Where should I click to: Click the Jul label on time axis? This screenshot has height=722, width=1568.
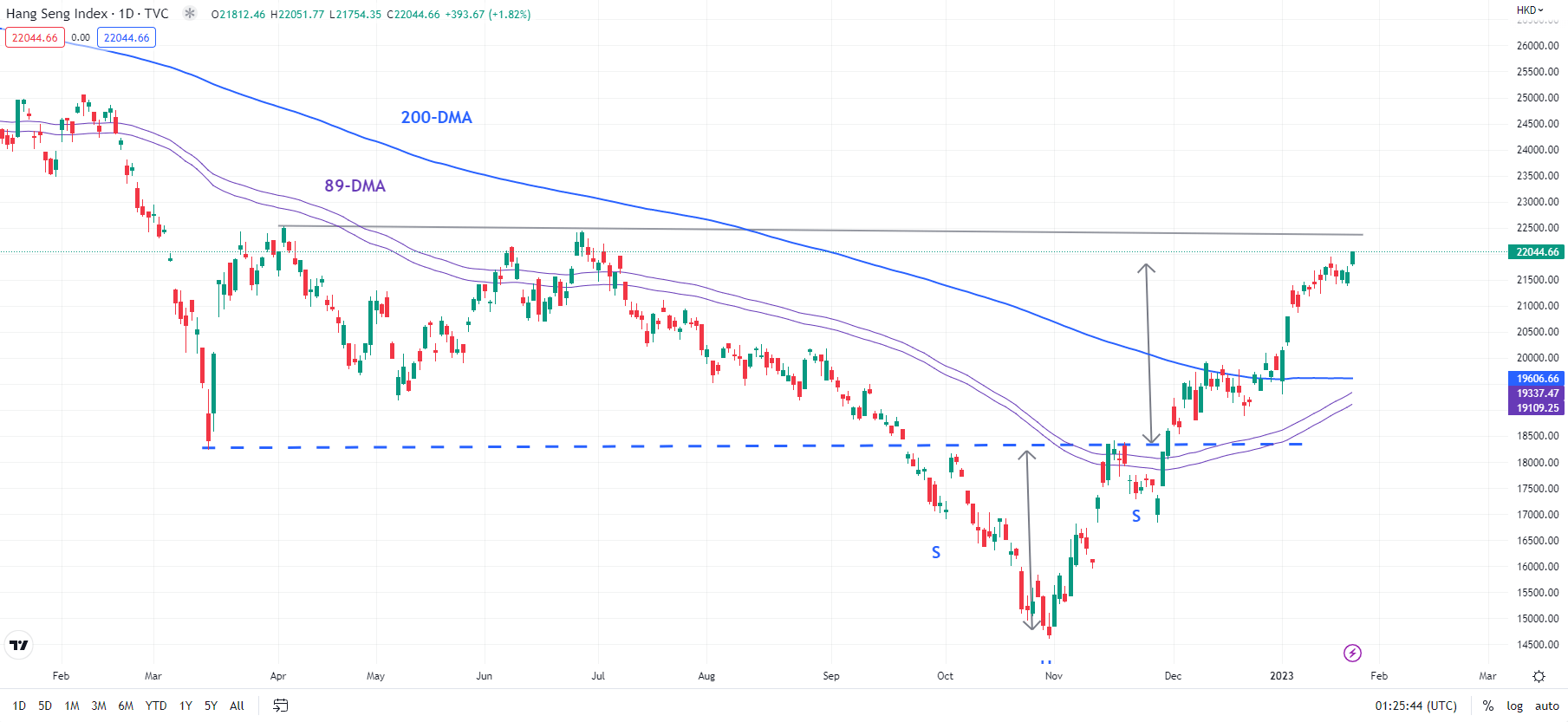[x=598, y=676]
